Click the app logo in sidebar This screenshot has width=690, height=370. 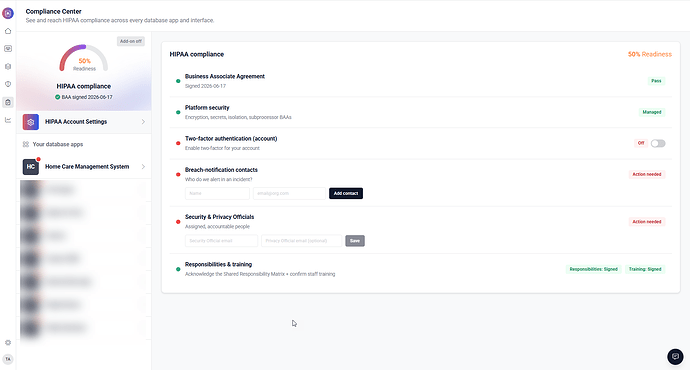(x=8, y=13)
